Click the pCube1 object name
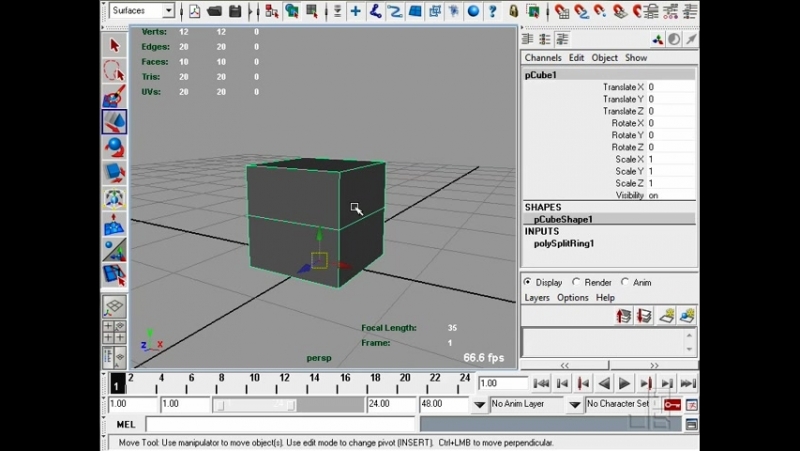The width and height of the screenshot is (800, 451). (541, 75)
